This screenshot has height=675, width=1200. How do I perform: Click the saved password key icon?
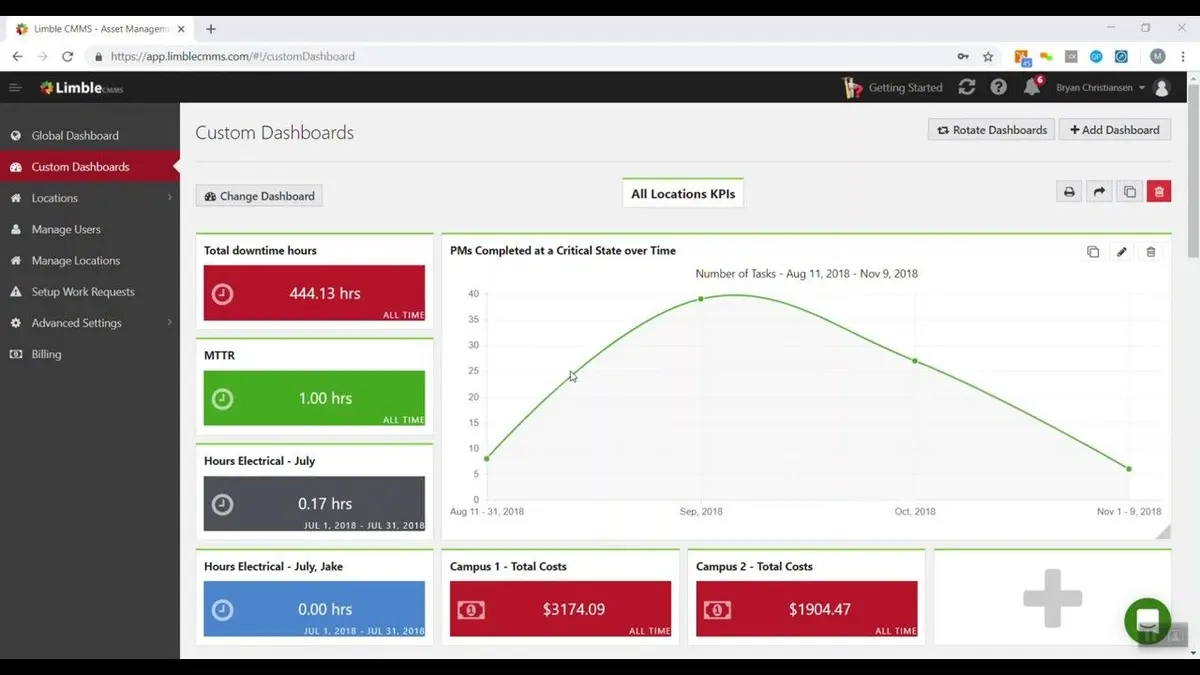coord(962,57)
